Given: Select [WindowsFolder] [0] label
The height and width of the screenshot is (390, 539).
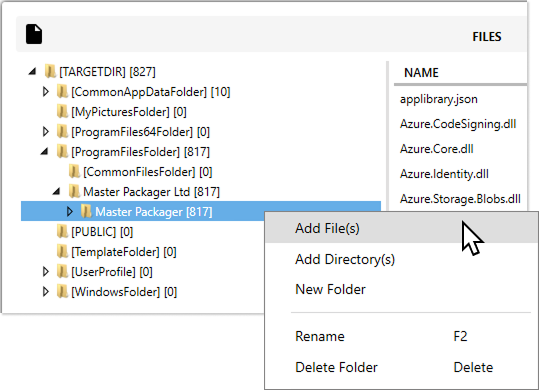Looking at the screenshot, I should pyautogui.click(x=124, y=292).
